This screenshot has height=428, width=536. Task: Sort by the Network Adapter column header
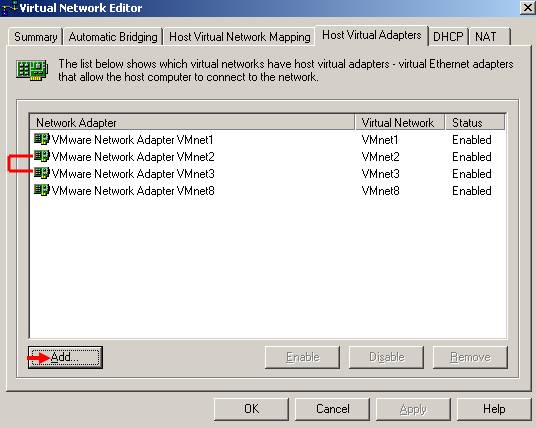point(192,122)
